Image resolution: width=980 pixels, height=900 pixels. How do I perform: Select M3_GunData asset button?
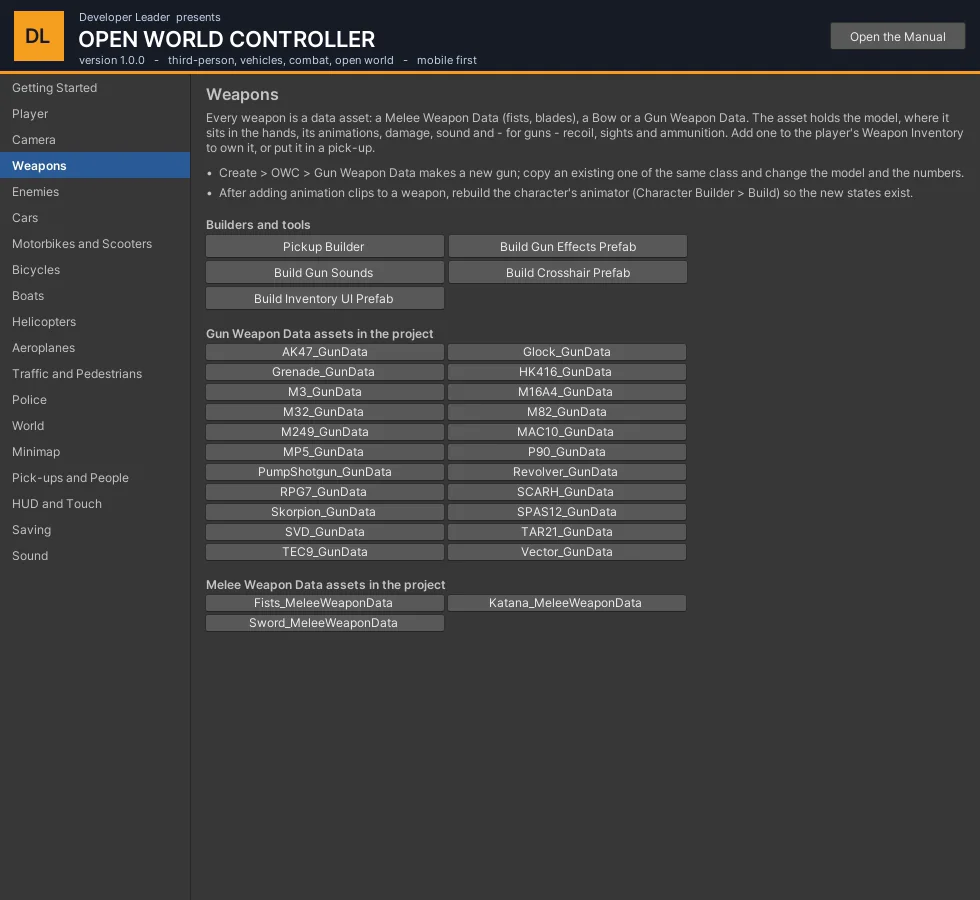tap(325, 392)
